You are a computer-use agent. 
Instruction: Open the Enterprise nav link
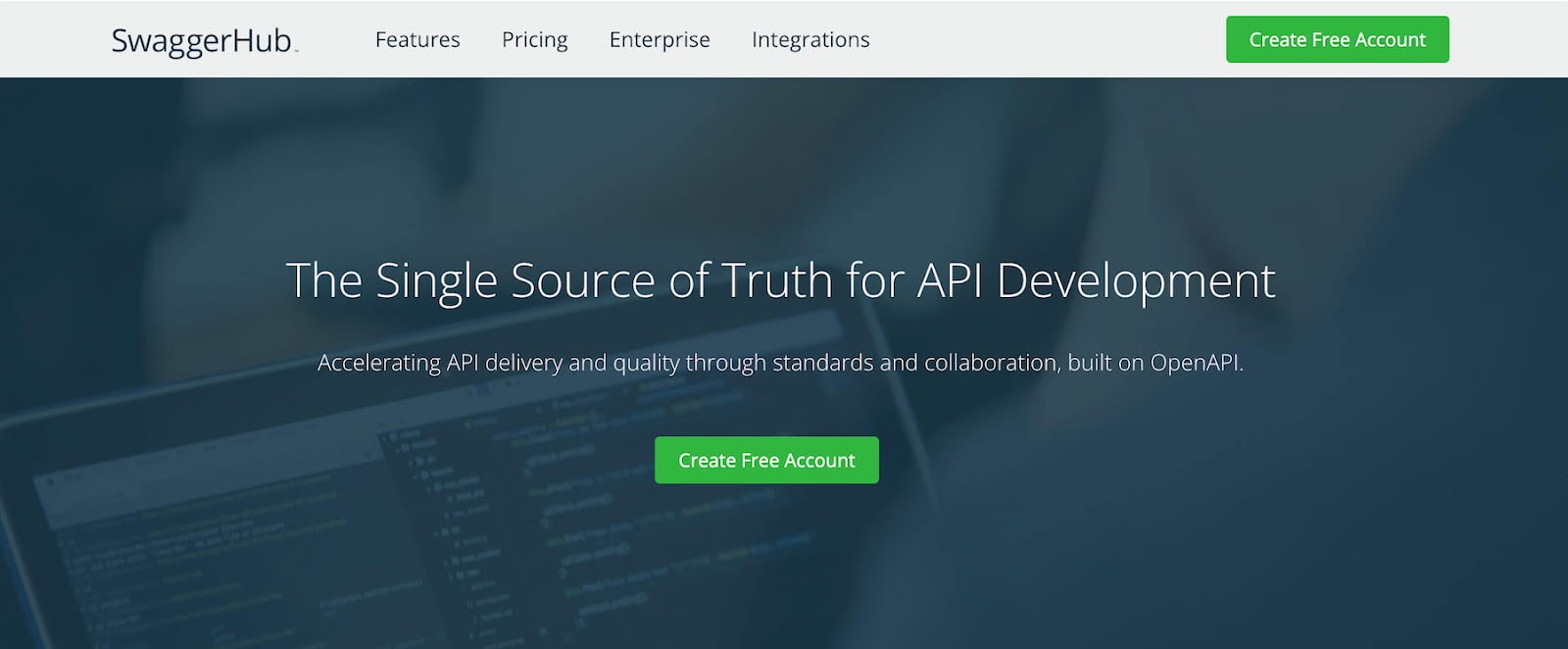(x=660, y=40)
